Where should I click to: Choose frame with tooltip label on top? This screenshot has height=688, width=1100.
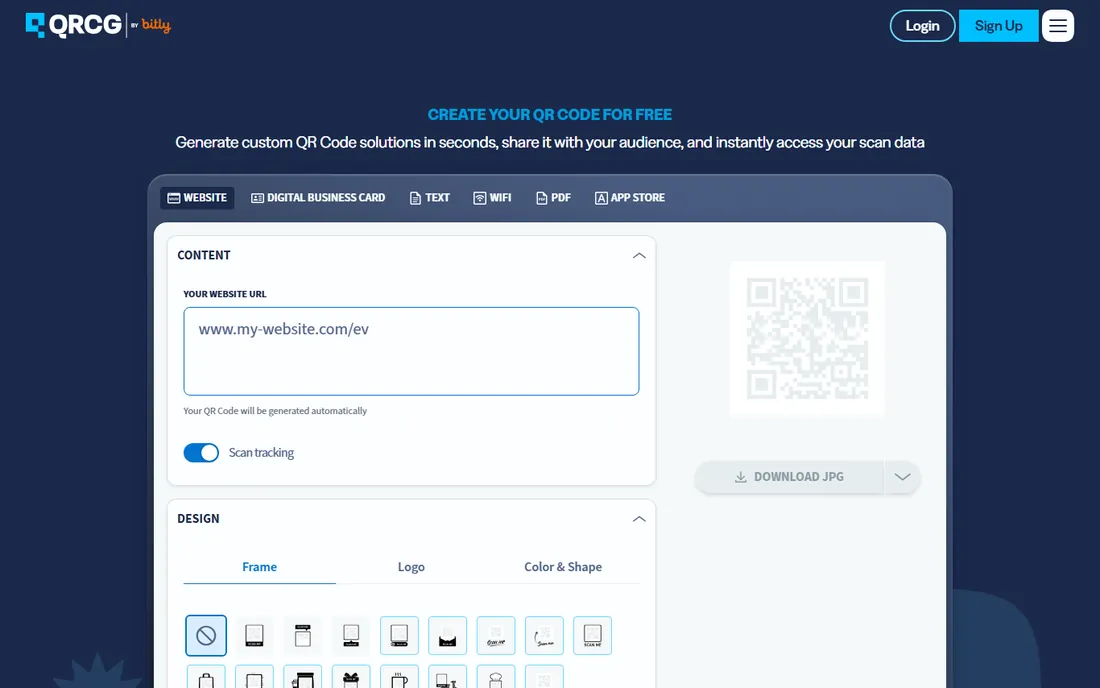click(x=302, y=635)
